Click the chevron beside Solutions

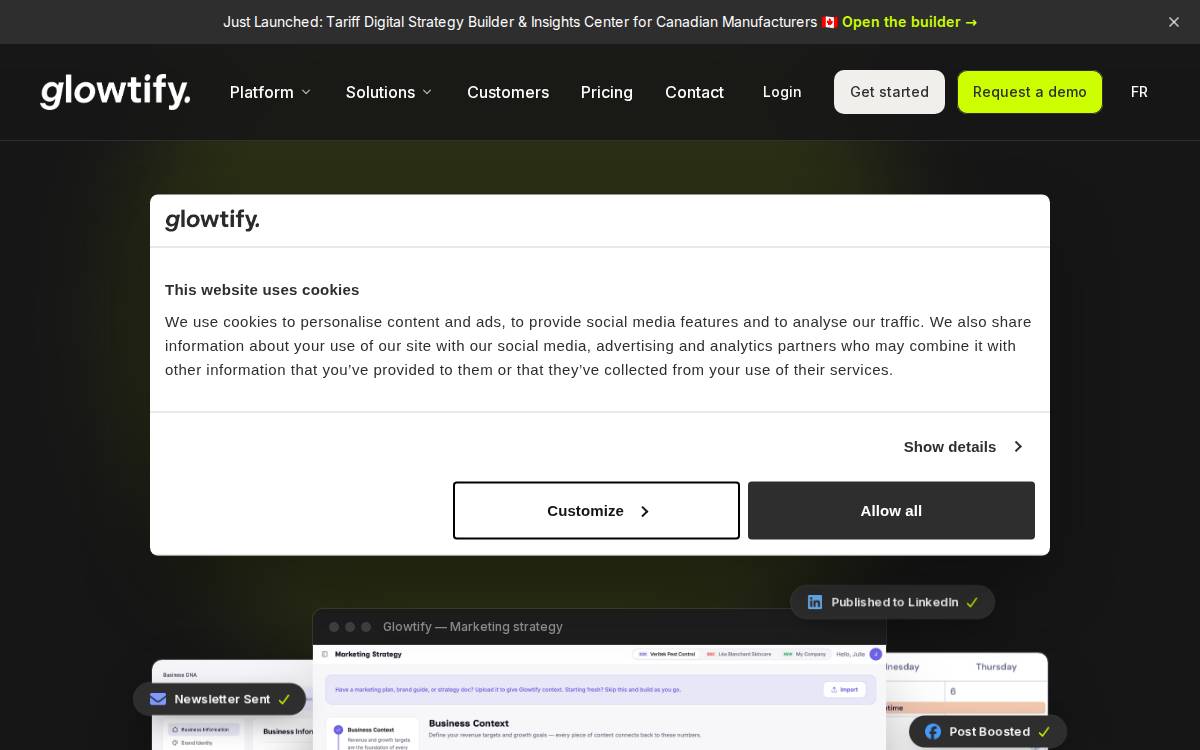click(427, 92)
